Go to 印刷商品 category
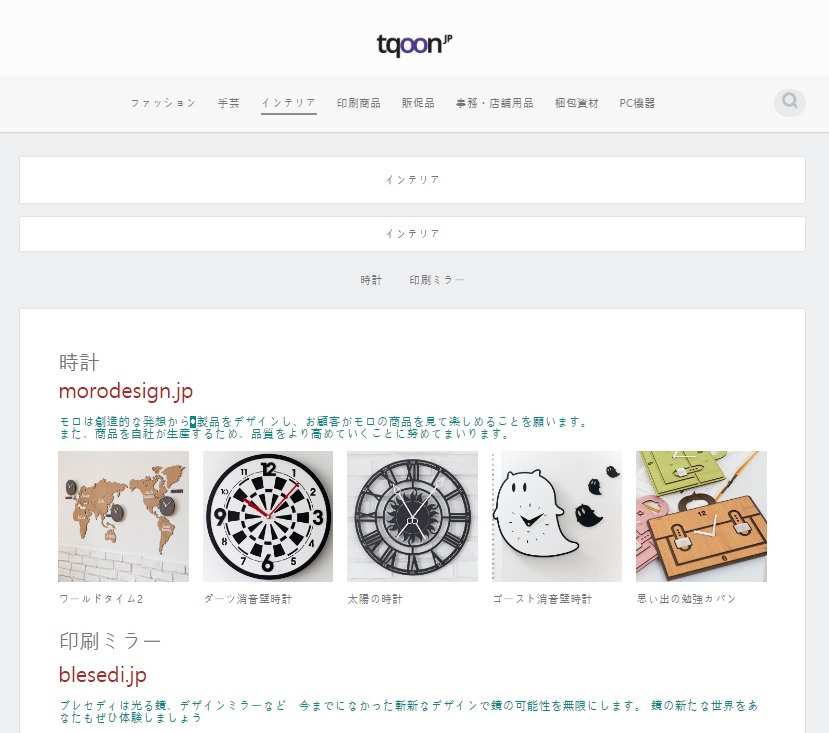Screen dimensions: 829x733 [359, 103]
